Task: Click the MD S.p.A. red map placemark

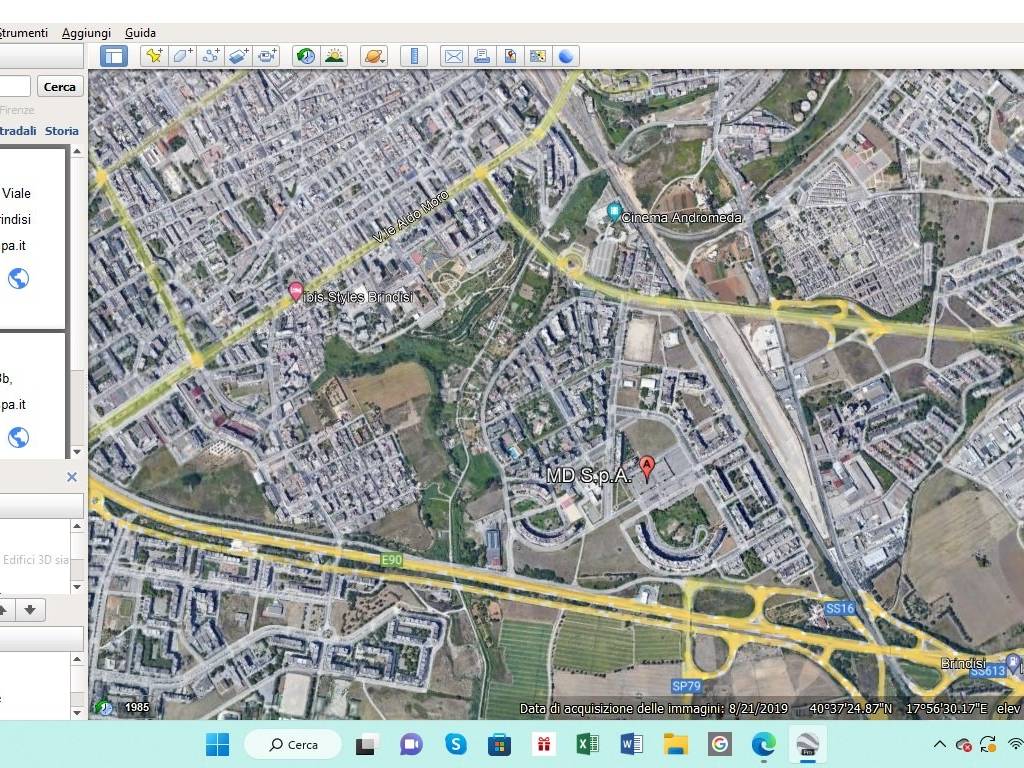Action: click(x=647, y=466)
